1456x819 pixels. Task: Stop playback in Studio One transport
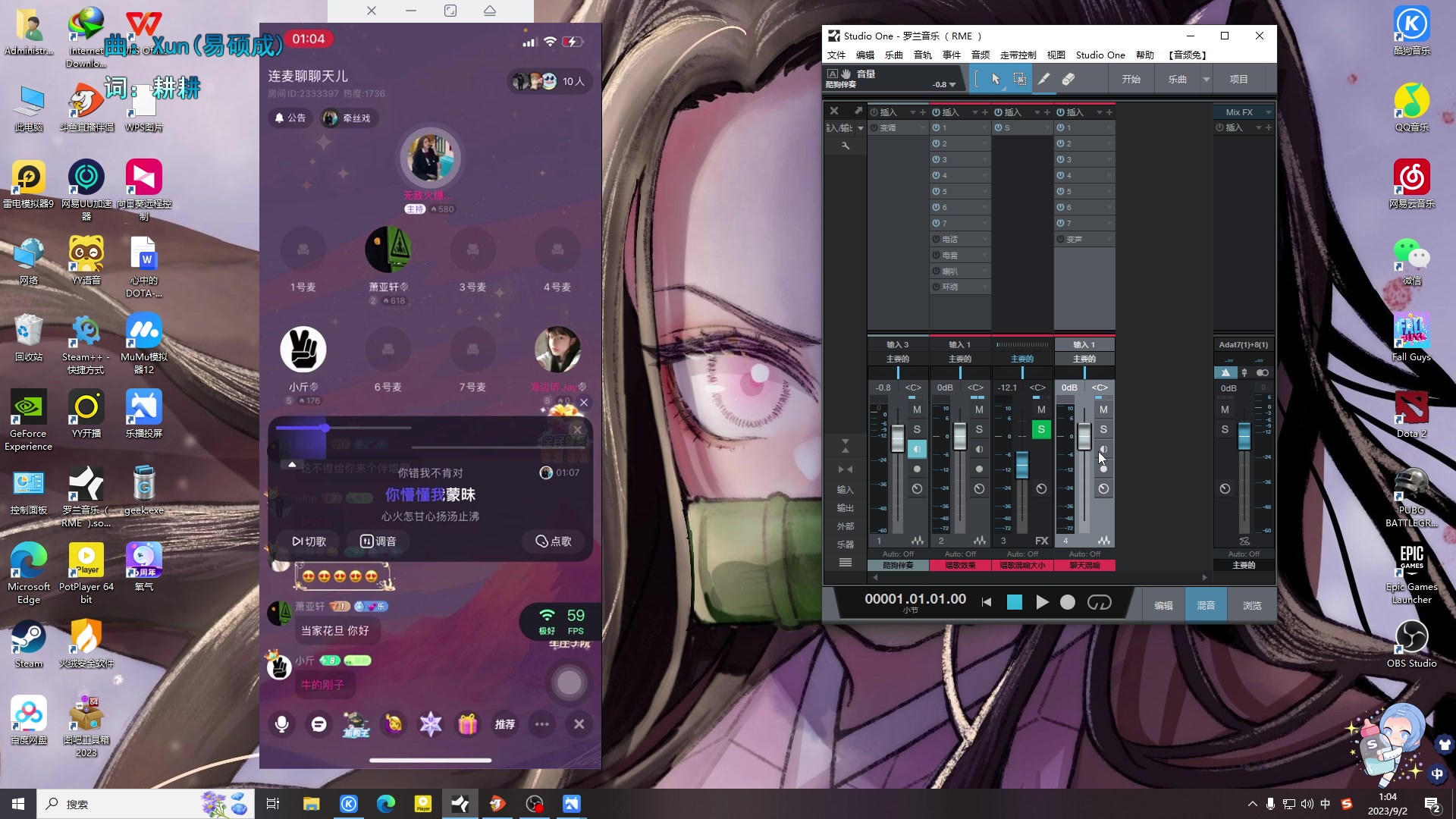point(1015,602)
